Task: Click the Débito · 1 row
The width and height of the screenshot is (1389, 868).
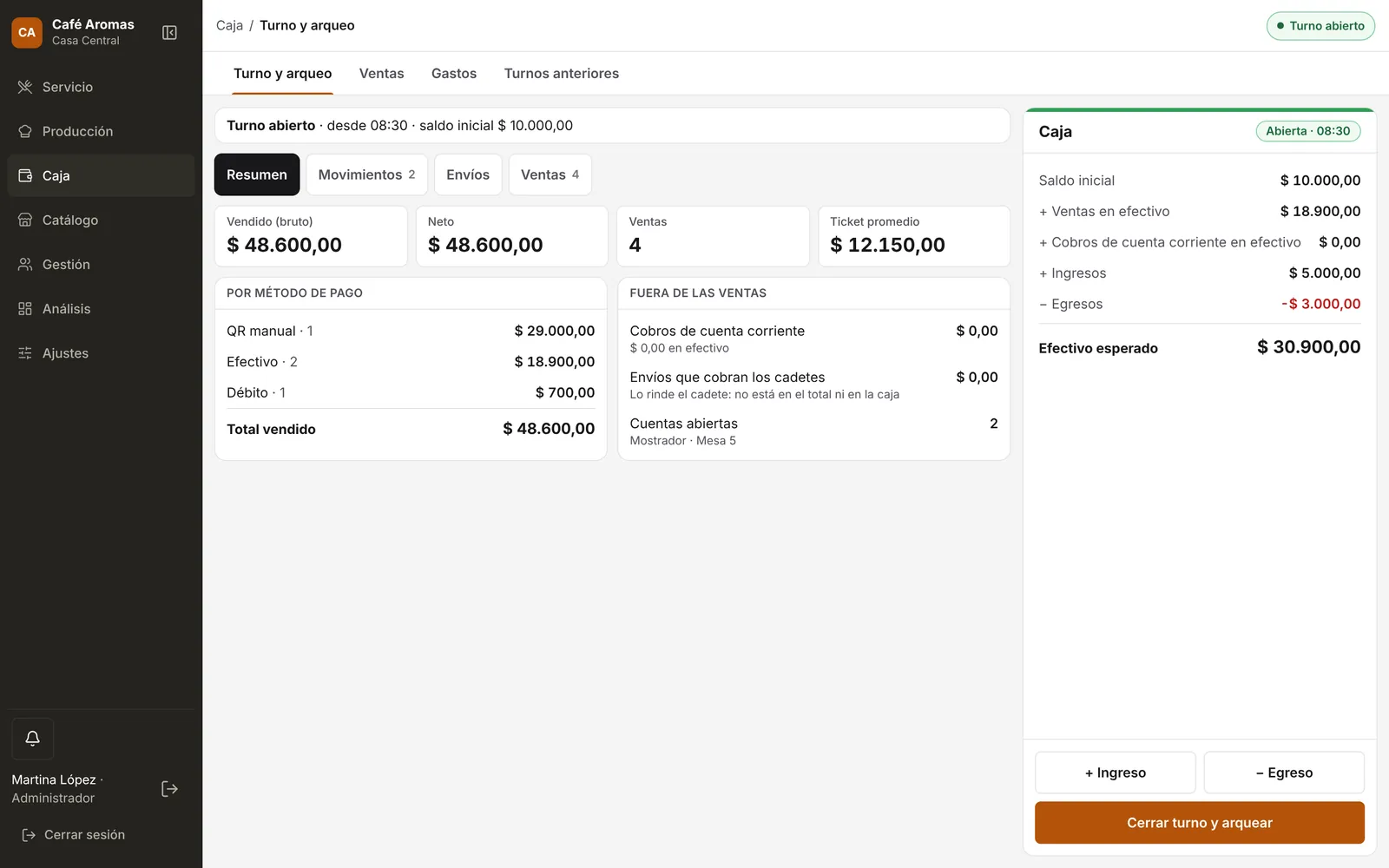Action: pos(411,392)
